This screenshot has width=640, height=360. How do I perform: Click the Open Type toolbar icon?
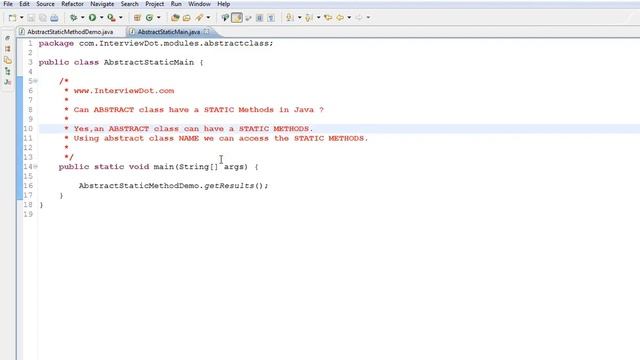[x=175, y=18]
